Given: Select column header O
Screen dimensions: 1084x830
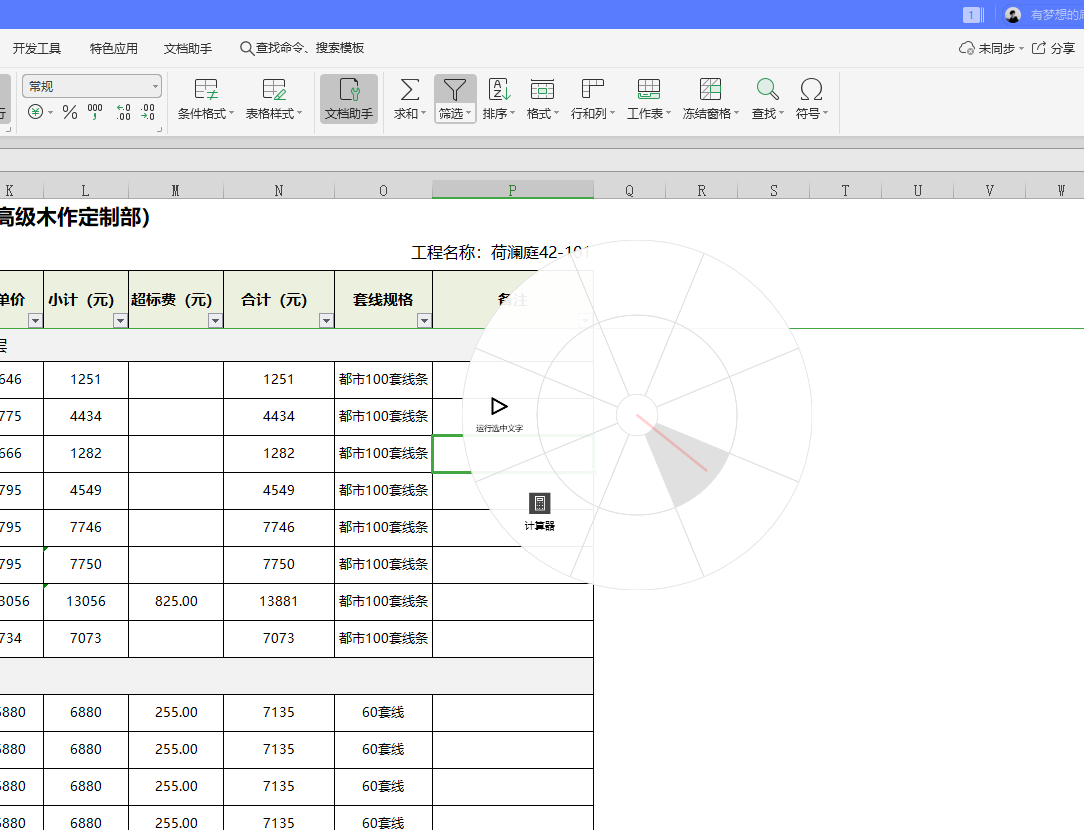Looking at the screenshot, I should pyautogui.click(x=383, y=190).
